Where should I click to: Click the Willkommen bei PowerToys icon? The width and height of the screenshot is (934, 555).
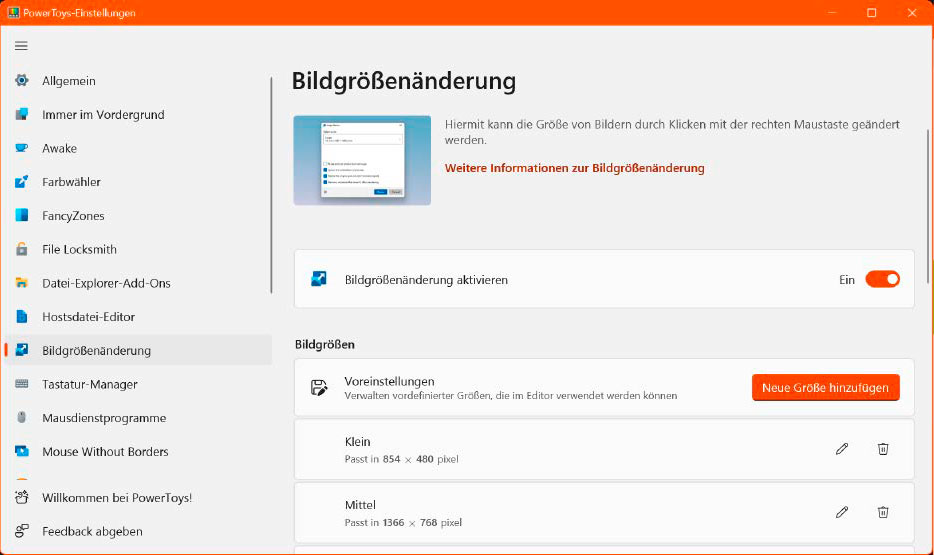pos(22,497)
